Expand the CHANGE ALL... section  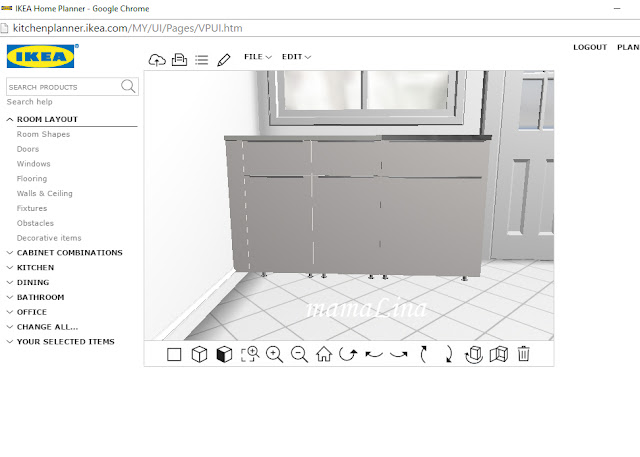click(42, 327)
